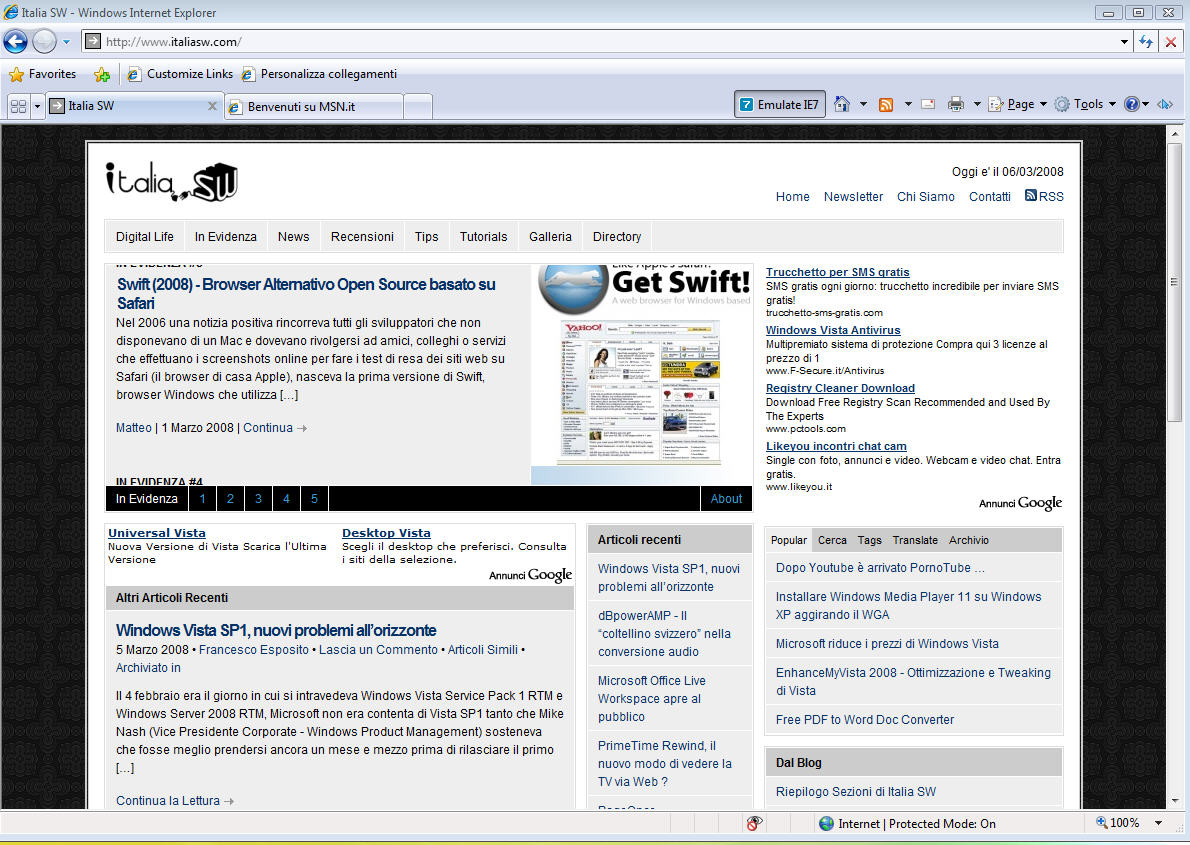Click the Add to Favorites star-plus icon
The image size is (1190, 845).
point(102,74)
